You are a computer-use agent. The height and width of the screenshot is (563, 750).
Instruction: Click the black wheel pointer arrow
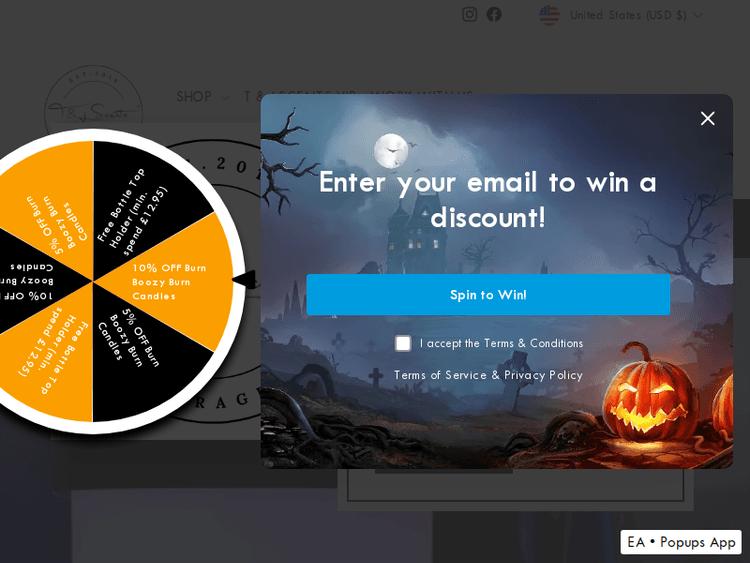click(244, 280)
